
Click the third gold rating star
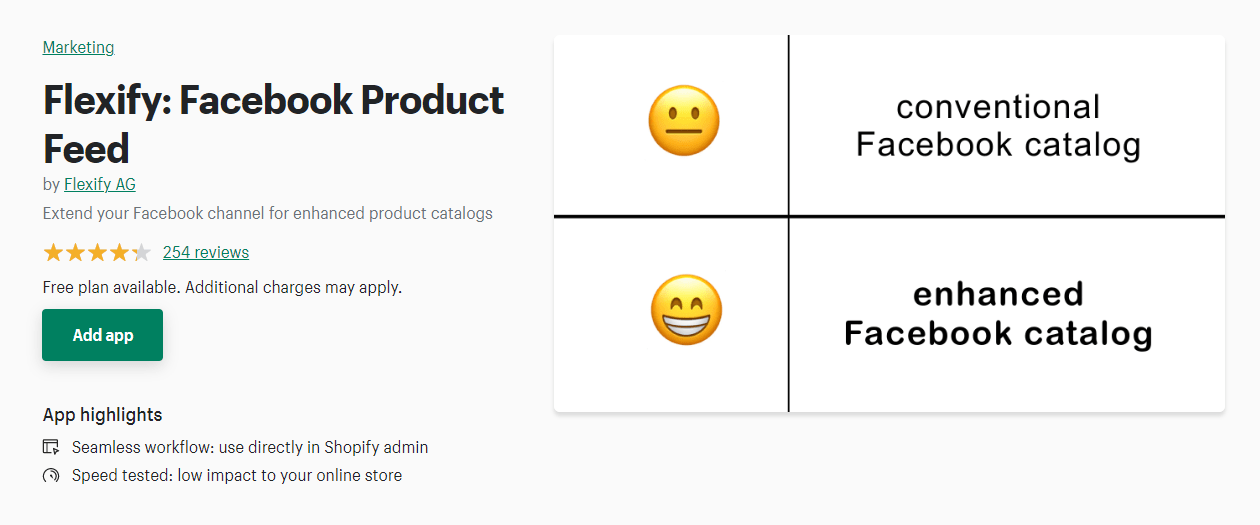(x=97, y=252)
